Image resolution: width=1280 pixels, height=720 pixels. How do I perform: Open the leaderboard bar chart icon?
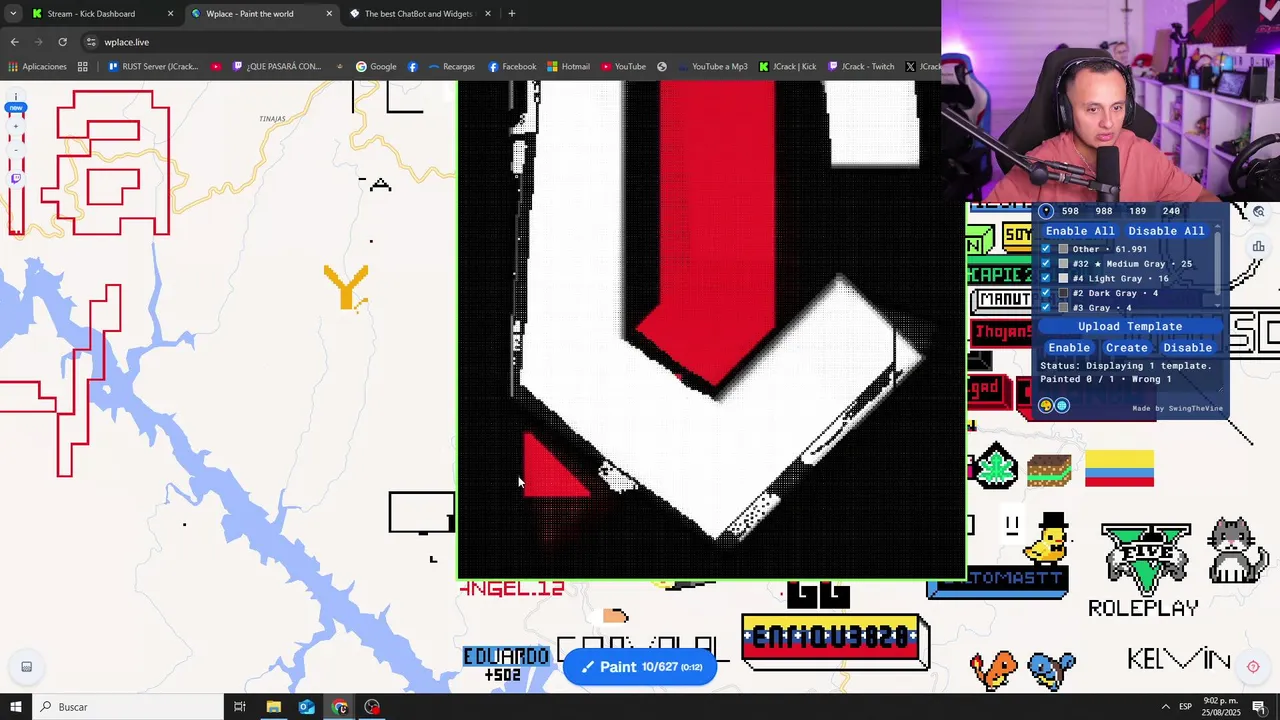(x=1259, y=246)
